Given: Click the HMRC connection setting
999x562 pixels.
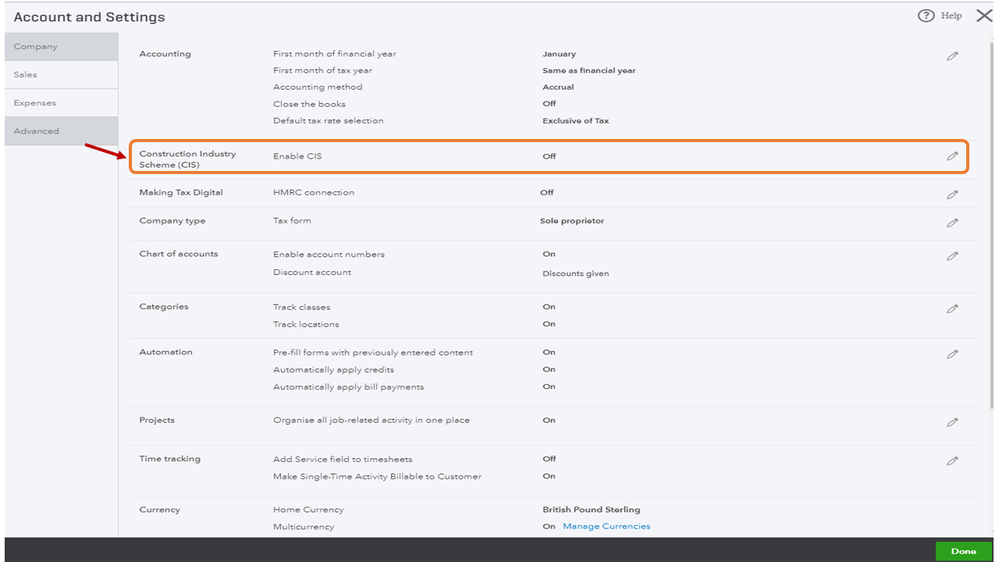Looking at the screenshot, I should [313, 192].
